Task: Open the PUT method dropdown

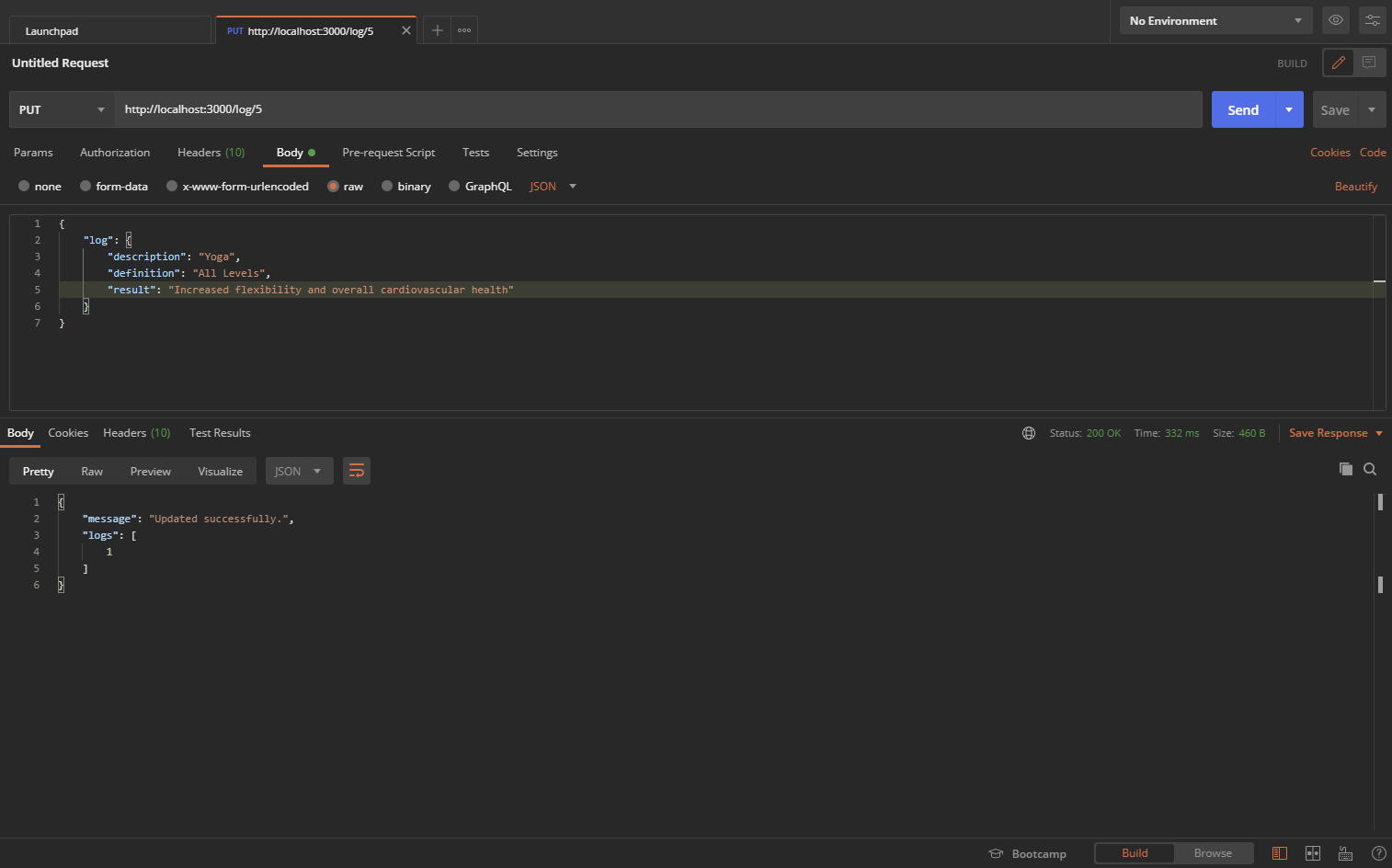Action: click(62, 109)
